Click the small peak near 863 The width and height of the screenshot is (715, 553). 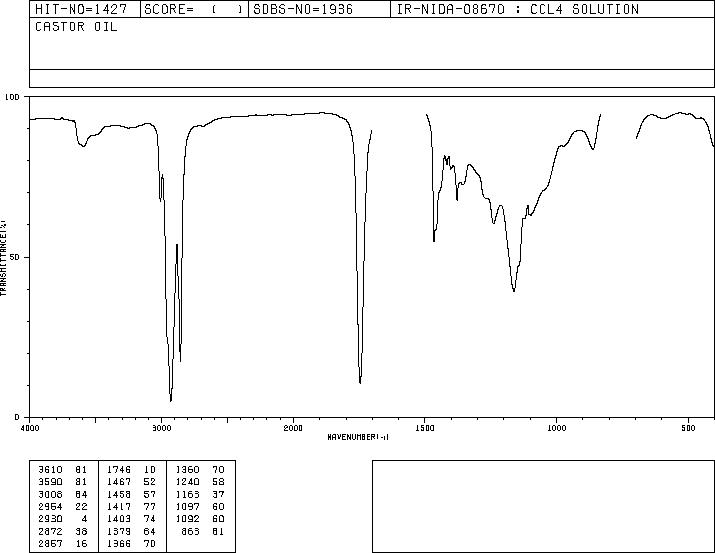tap(593, 148)
